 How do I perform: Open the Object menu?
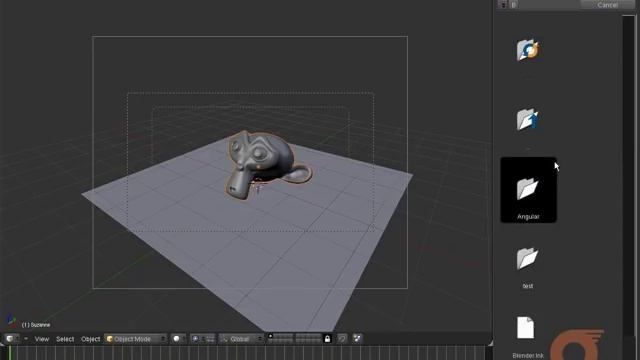click(90, 339)
